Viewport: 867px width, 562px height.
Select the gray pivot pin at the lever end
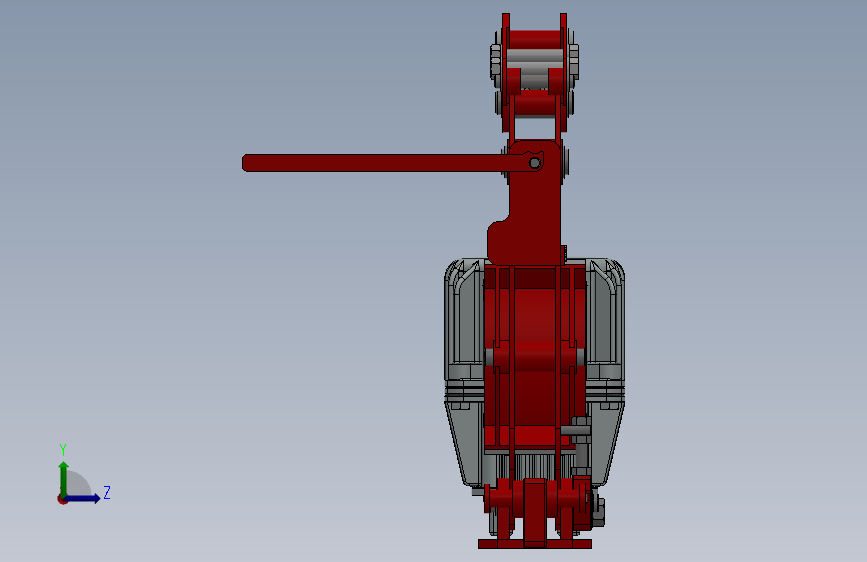(x=535, y=163)
